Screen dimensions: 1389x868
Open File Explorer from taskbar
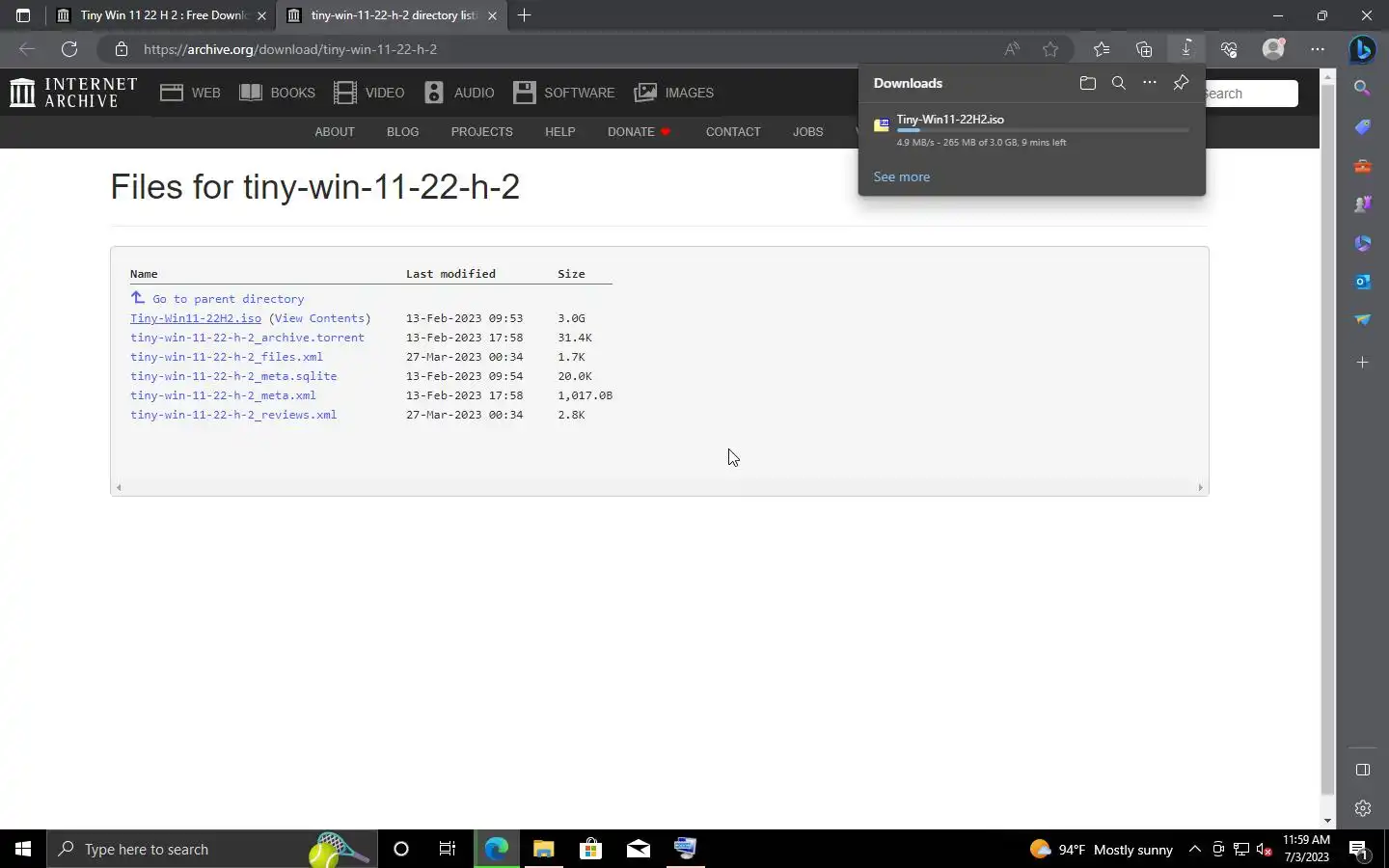pos(543,849)
